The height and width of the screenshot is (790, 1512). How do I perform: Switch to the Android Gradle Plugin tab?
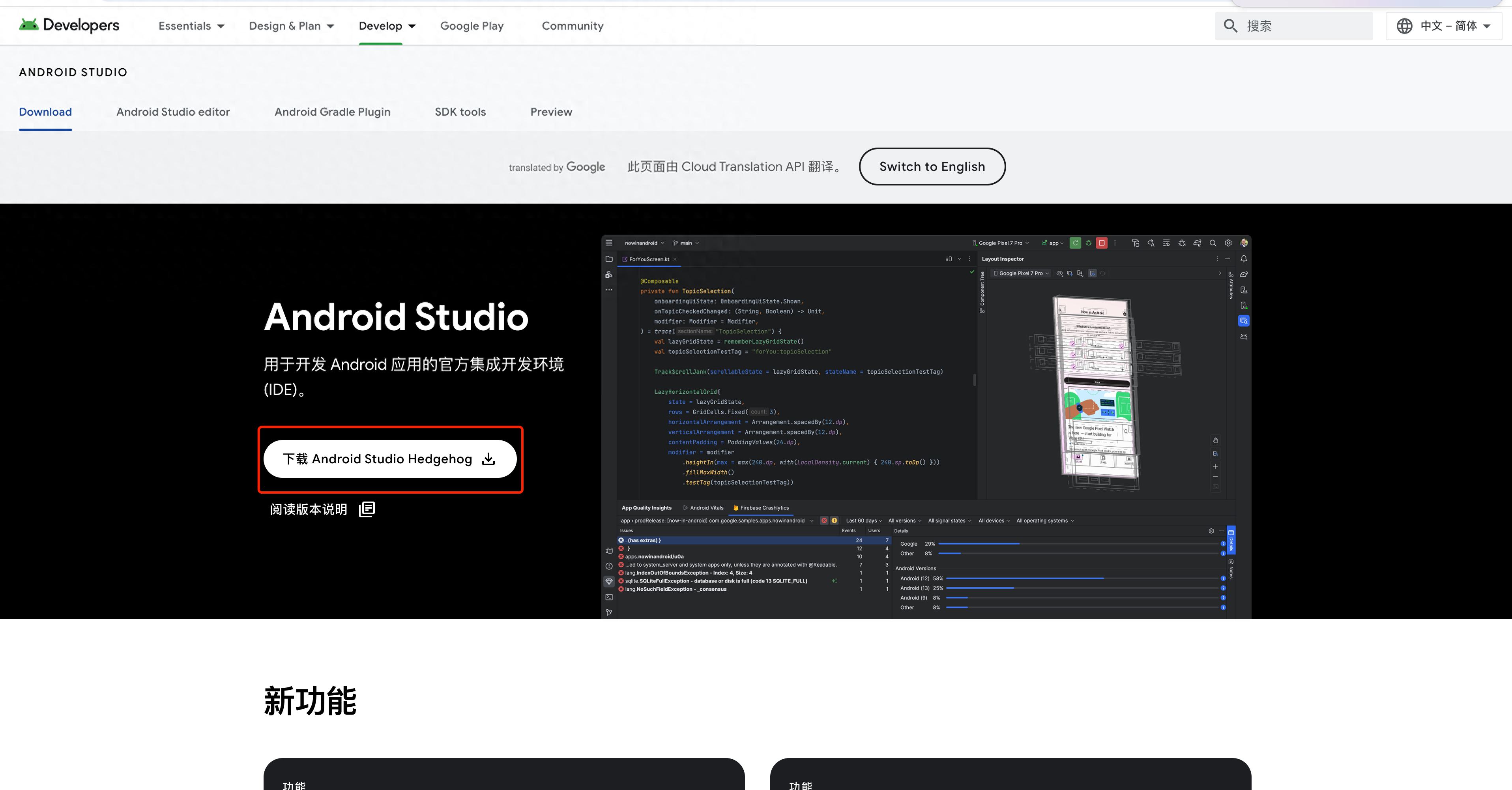(x=332, y=112)
